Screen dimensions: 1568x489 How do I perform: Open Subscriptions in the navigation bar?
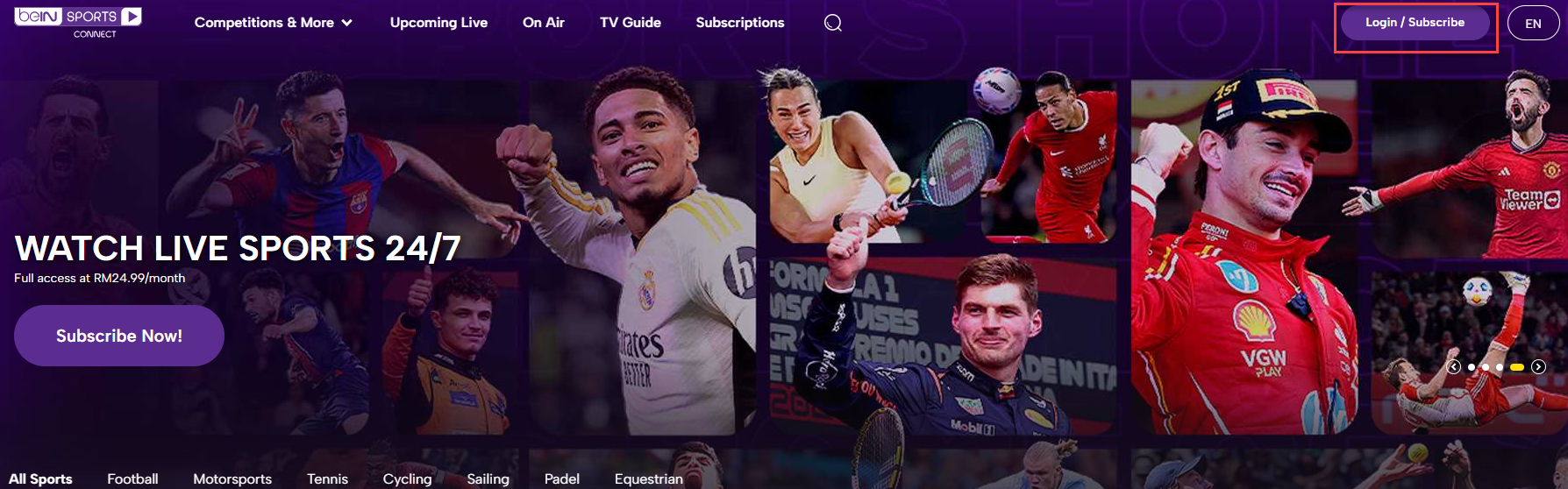coord(740,23)
